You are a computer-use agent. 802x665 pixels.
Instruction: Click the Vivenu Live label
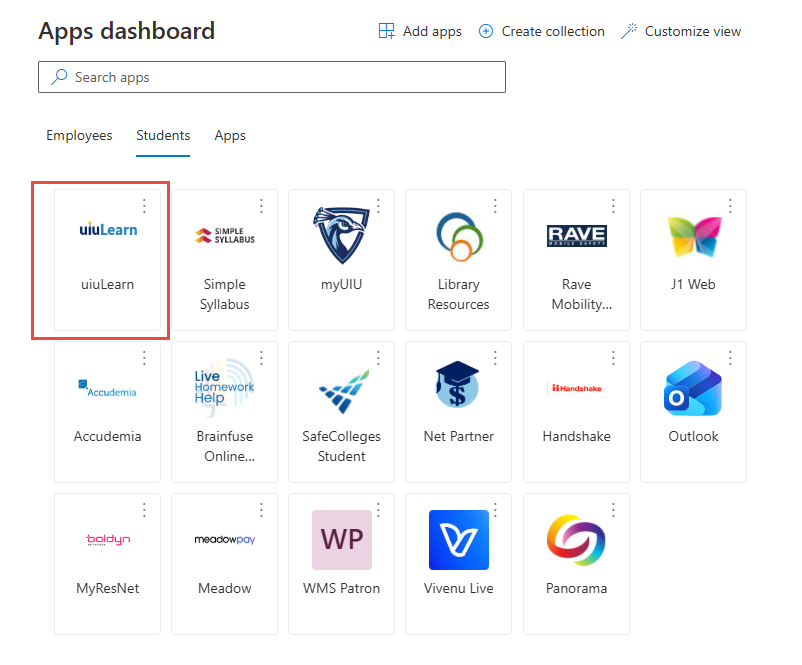click(x=459, y=588)
